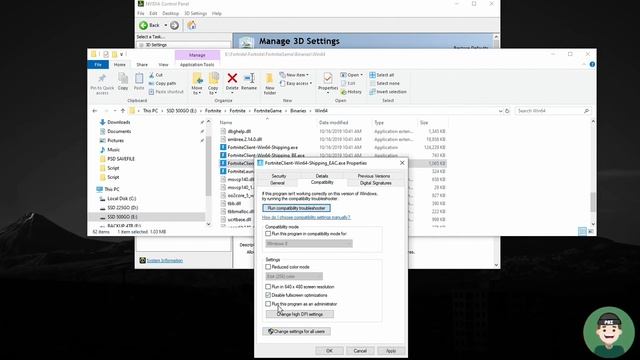
Task: Check Run this program as an administrator
Action: 268,304
